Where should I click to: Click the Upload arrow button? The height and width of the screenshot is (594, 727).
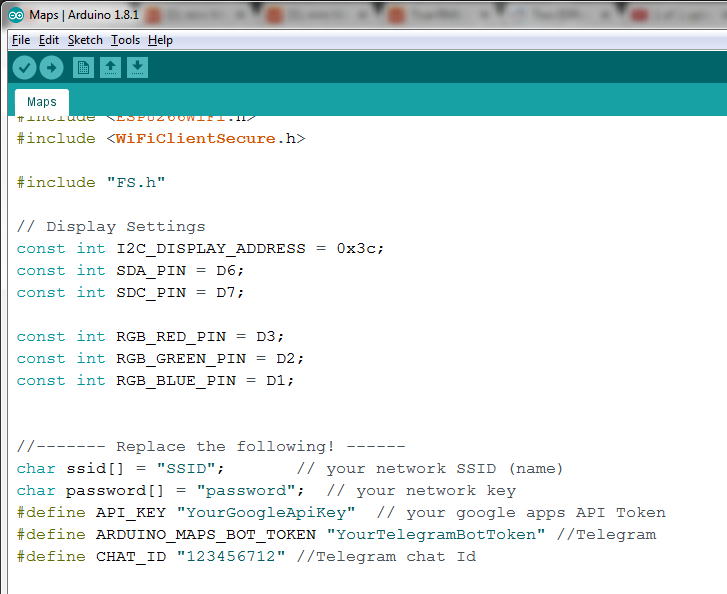tap(51, 68)
